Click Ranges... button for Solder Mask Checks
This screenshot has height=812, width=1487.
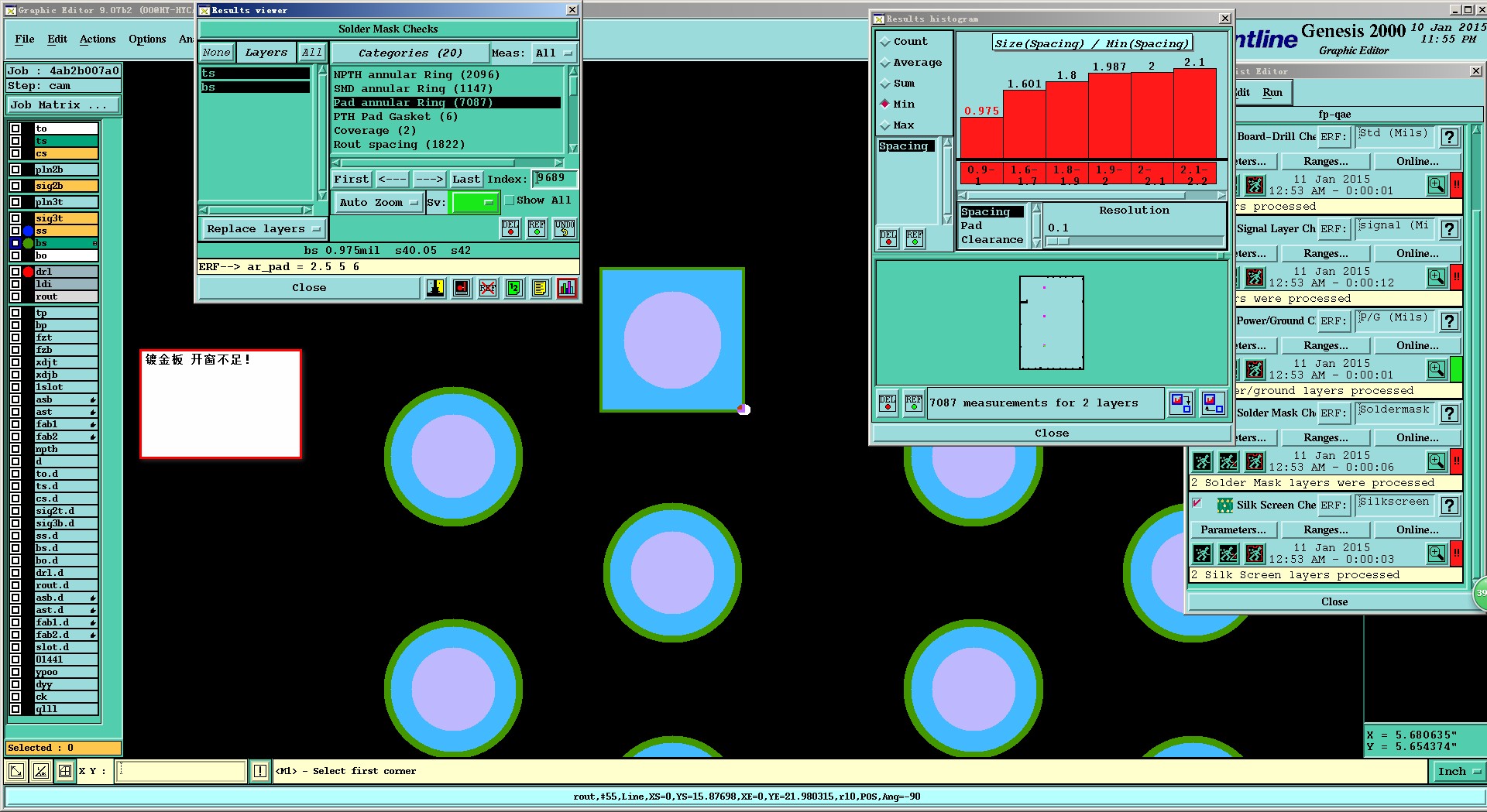click(1326, 438)
